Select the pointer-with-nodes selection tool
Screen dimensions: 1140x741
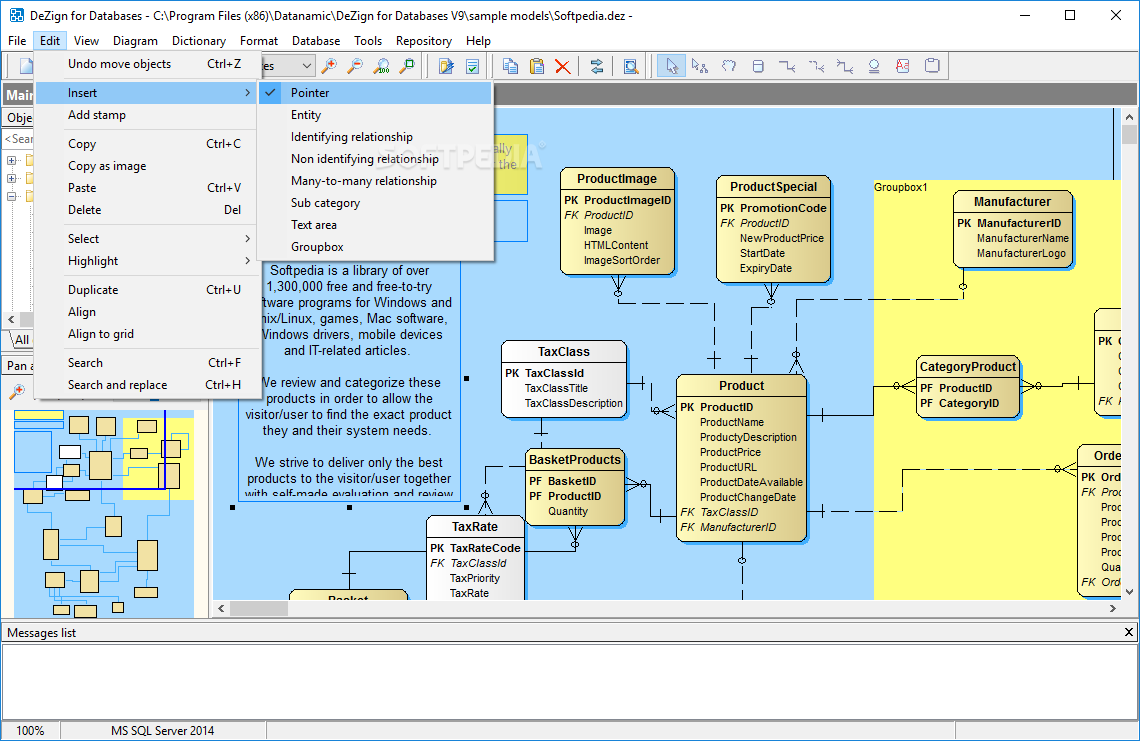699,66
